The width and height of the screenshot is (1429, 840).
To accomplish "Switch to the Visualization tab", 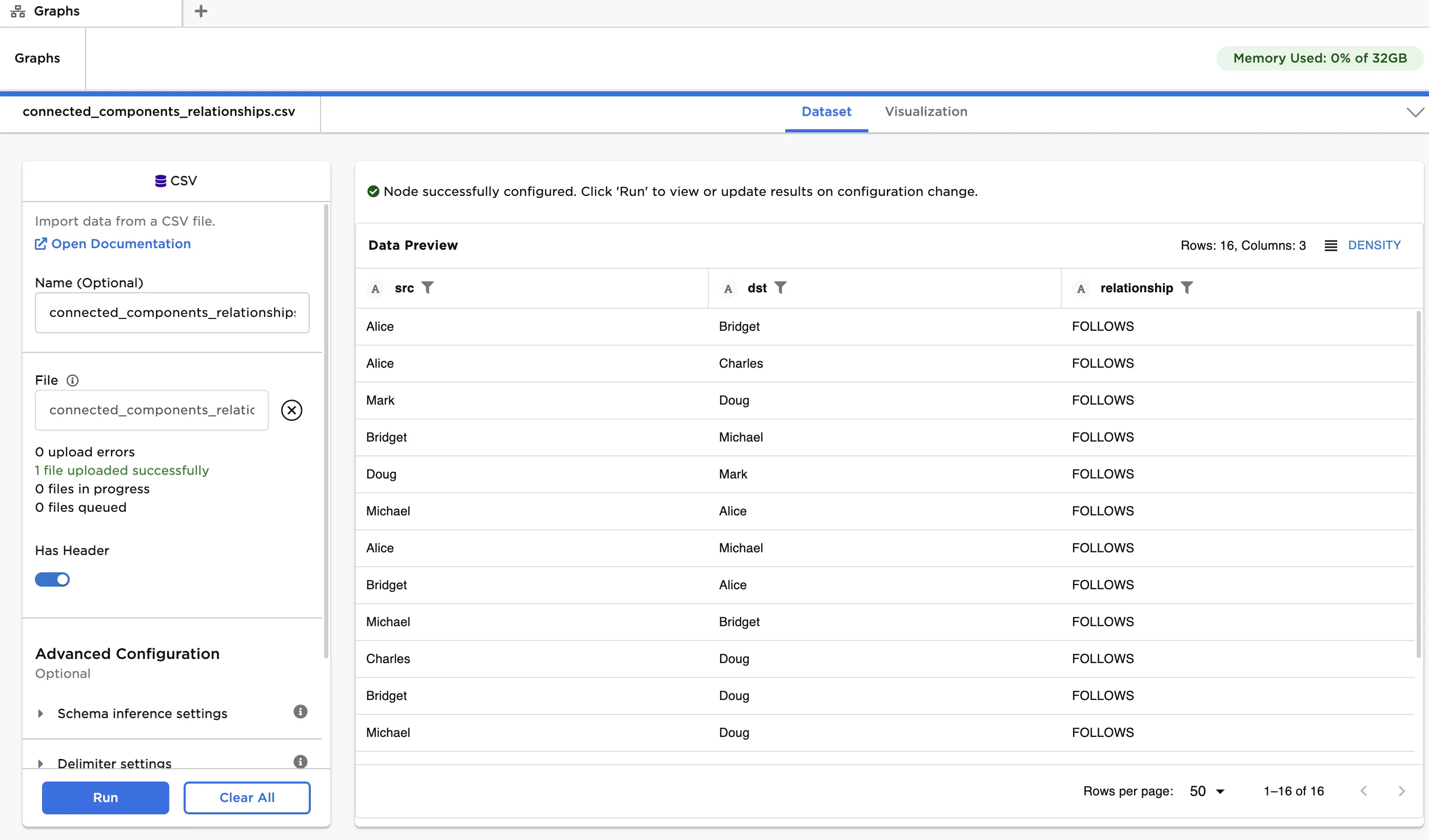I will (x=925, y=112).
